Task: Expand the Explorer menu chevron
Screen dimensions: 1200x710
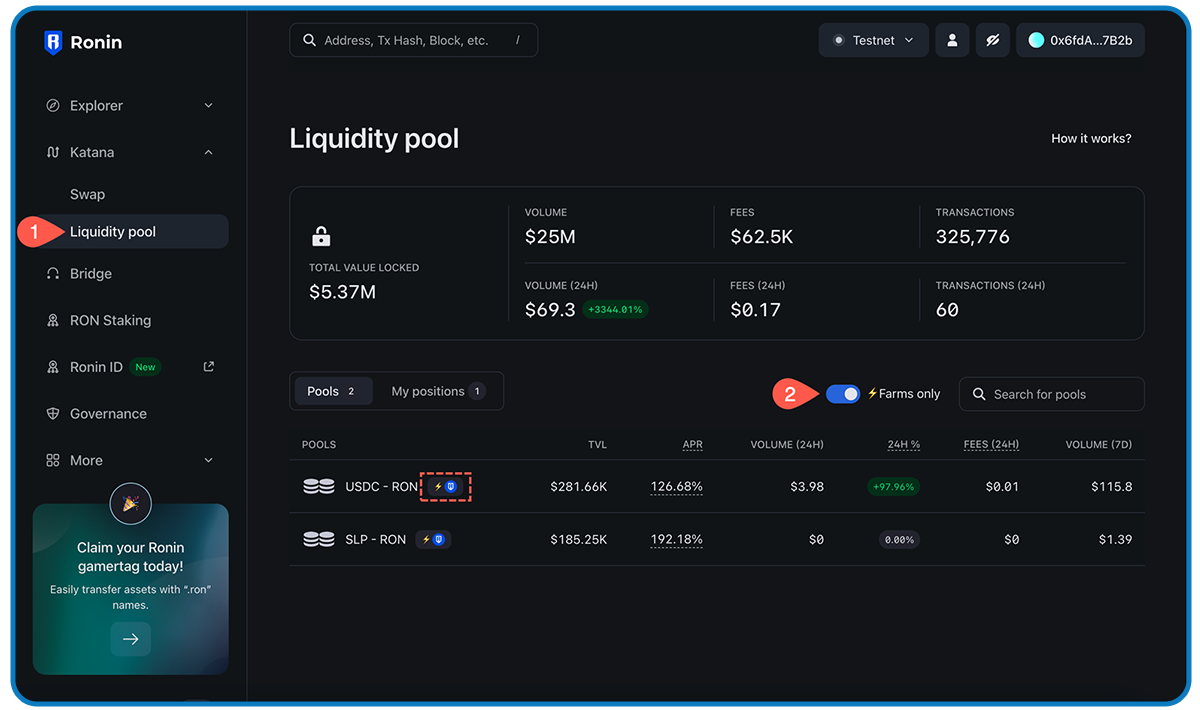Action: [208, 105]
